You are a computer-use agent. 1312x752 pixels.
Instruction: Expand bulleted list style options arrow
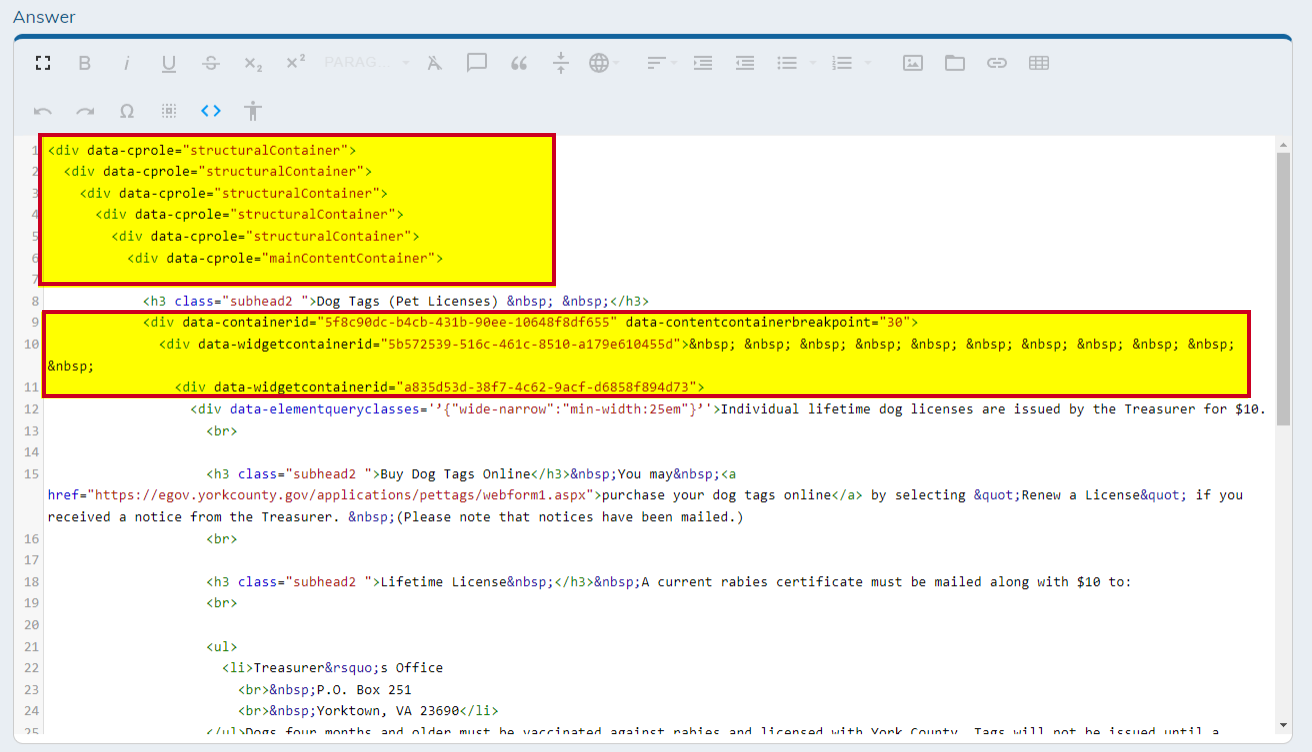tap(812, 63)
